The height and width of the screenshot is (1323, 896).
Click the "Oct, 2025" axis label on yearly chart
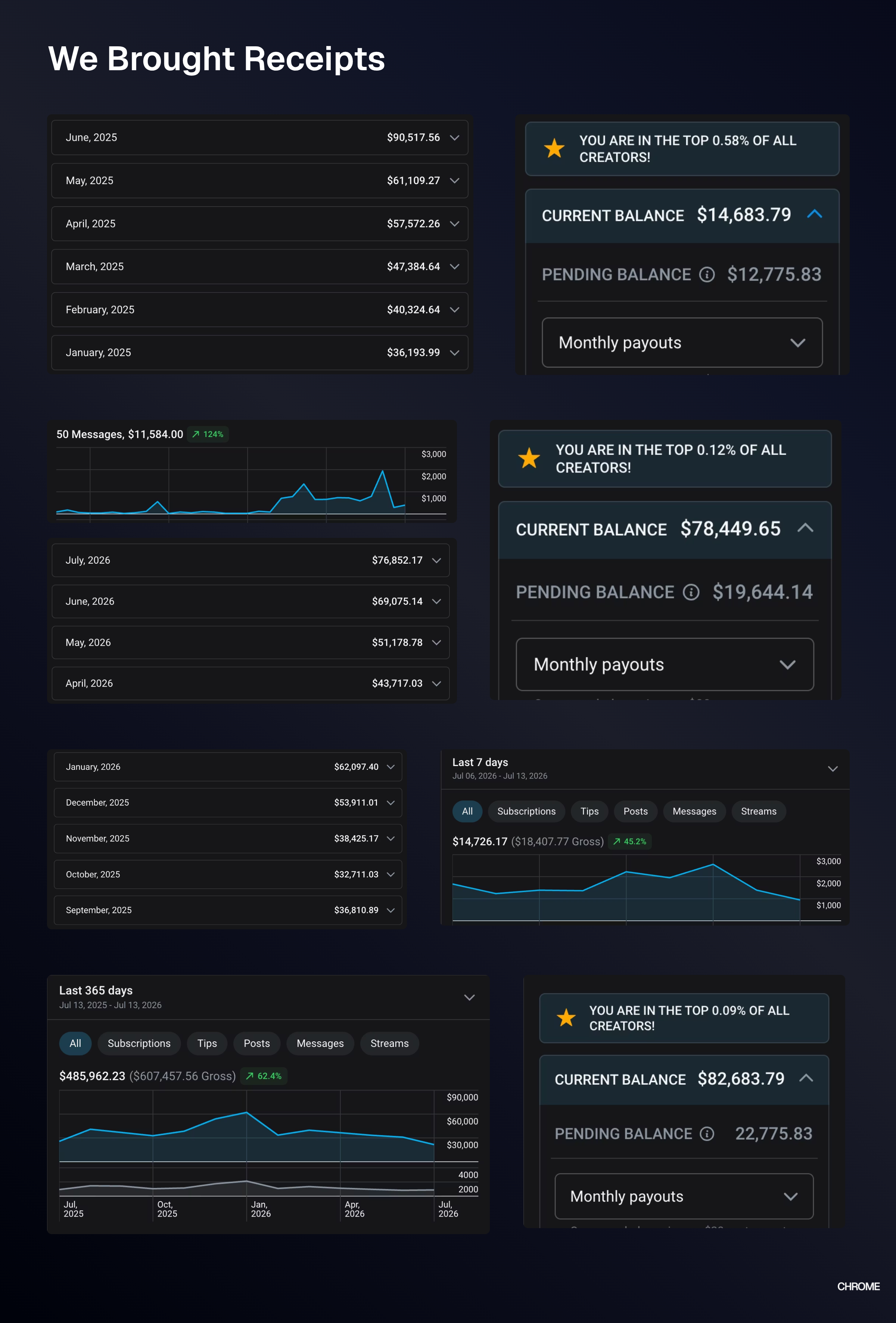pos(167,1209)
